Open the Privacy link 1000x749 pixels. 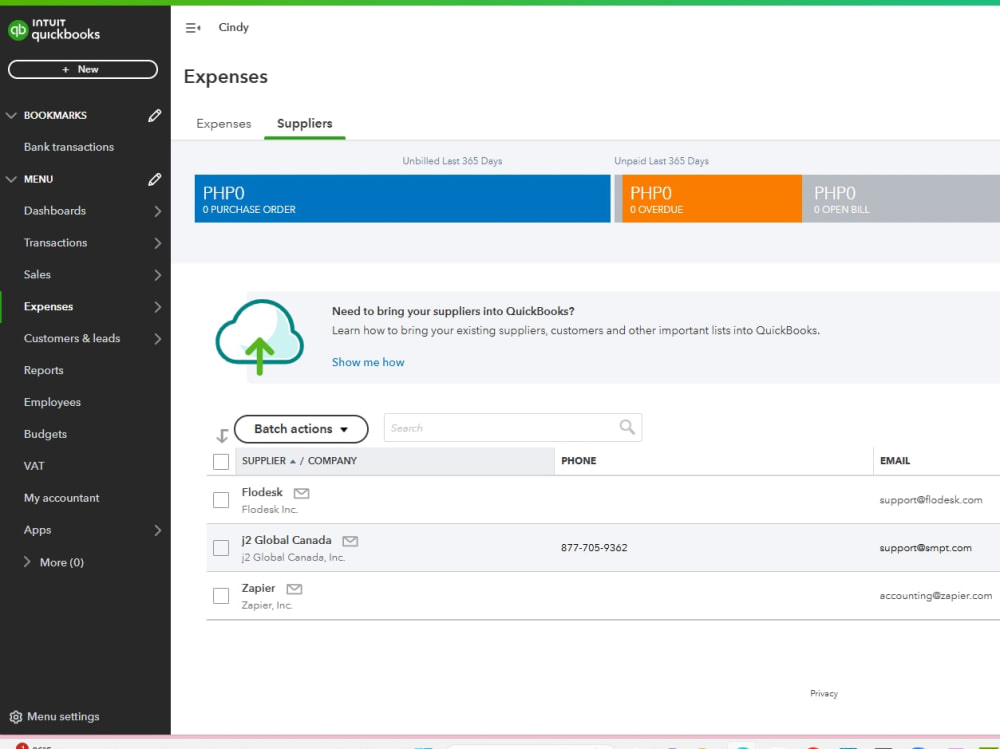823,693
